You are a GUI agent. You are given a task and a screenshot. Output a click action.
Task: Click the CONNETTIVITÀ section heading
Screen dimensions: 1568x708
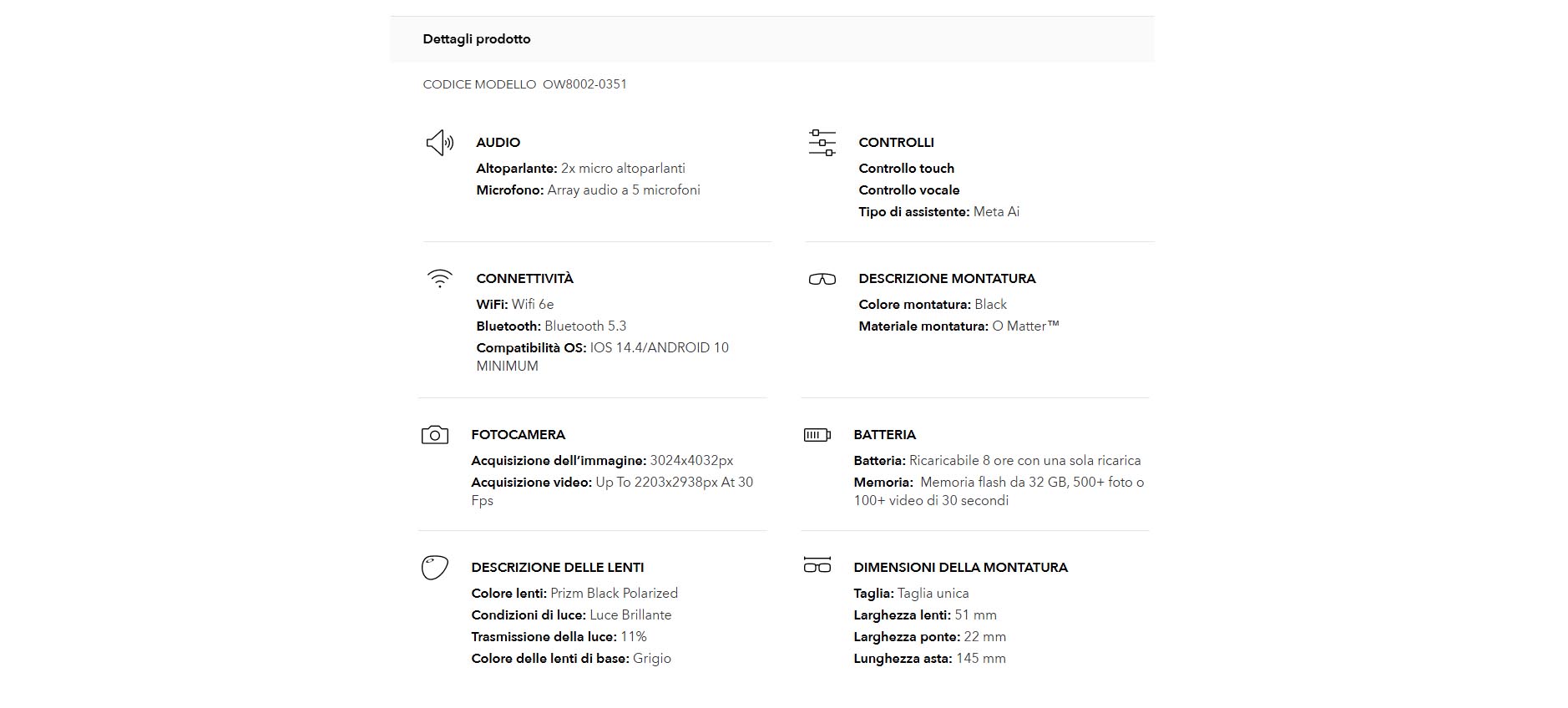(524, 279)
